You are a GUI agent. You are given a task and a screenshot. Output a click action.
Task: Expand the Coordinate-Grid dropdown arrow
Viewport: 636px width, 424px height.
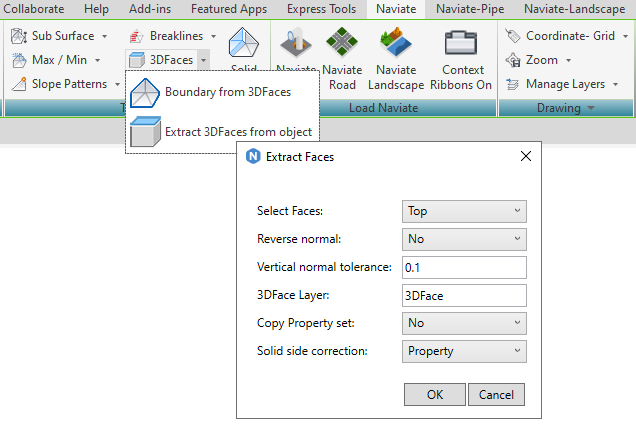625,36
